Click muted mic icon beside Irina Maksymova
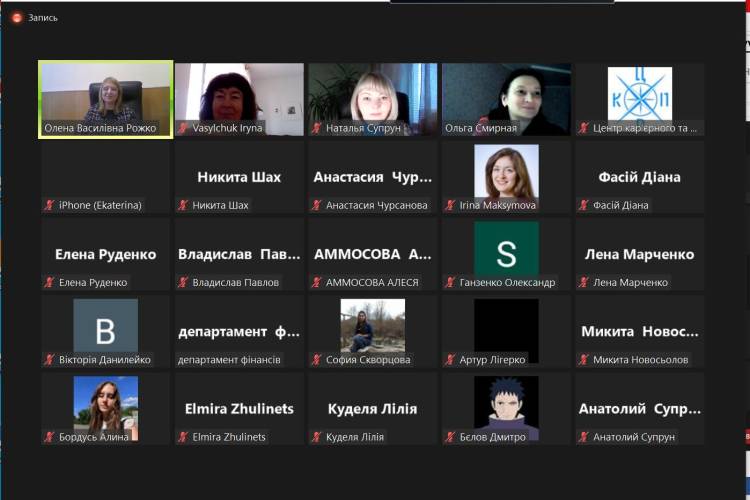The image size is (750, 500). click(x=451, y=205)
